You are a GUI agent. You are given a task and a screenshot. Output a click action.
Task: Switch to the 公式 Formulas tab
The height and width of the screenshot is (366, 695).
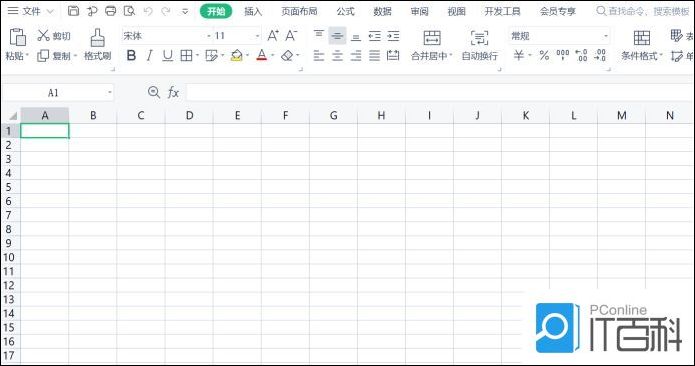pyautogui.click(x=345, y=11)
